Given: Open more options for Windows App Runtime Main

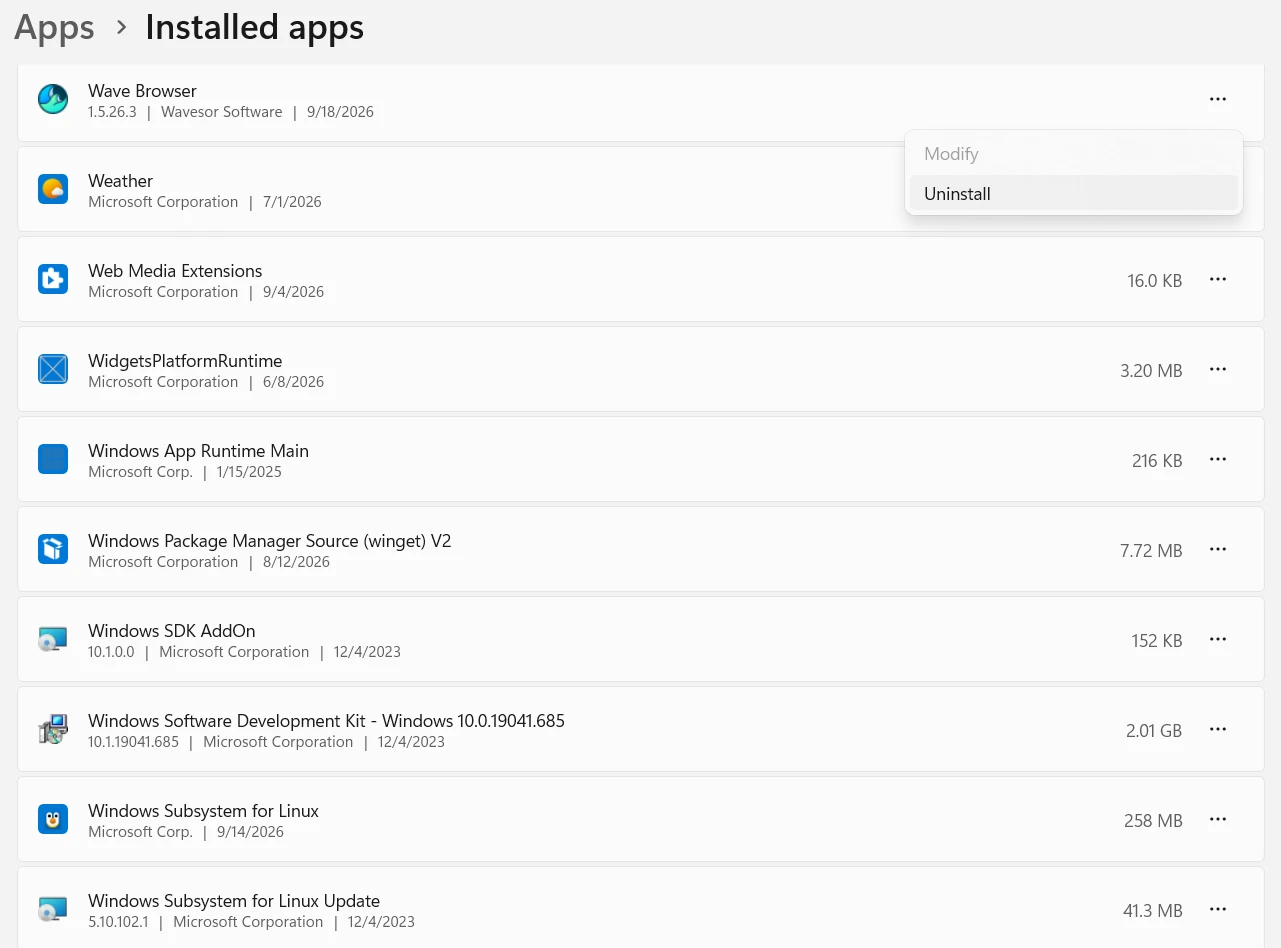Looking at the screenshot, I should [x=1217, y=459].
